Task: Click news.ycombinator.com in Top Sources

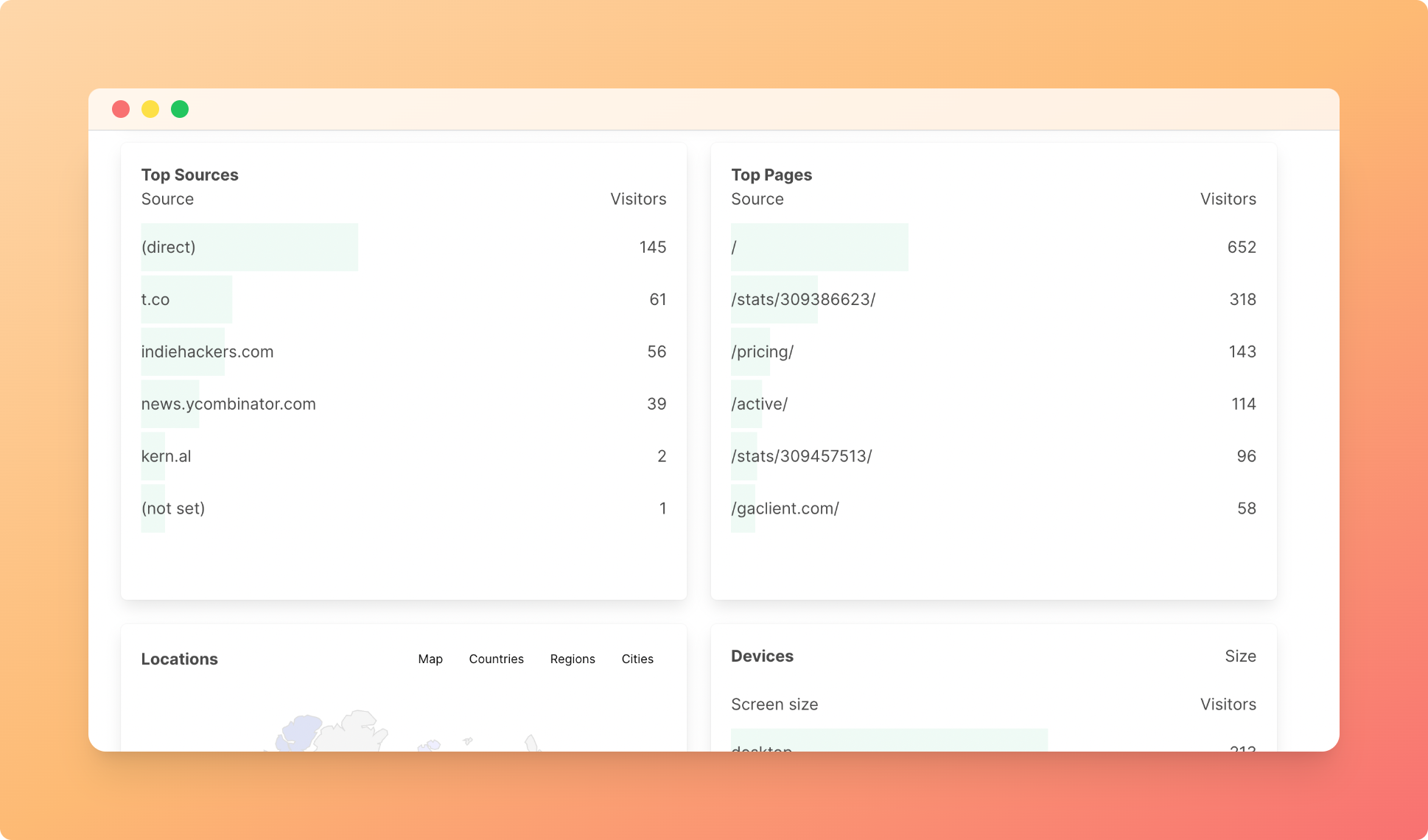Action: point(228,404)
